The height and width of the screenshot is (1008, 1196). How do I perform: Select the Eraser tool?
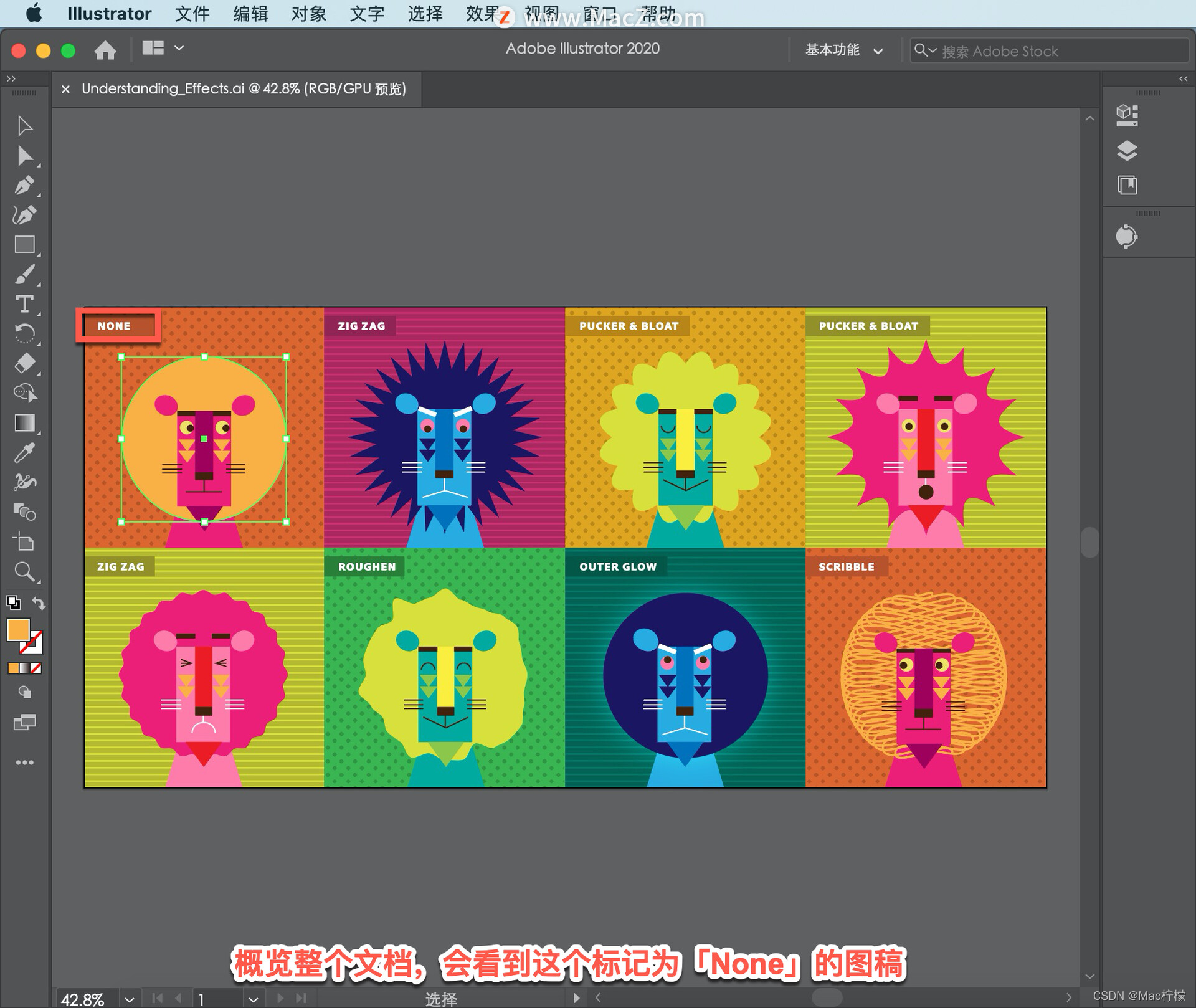coord(24,363)
